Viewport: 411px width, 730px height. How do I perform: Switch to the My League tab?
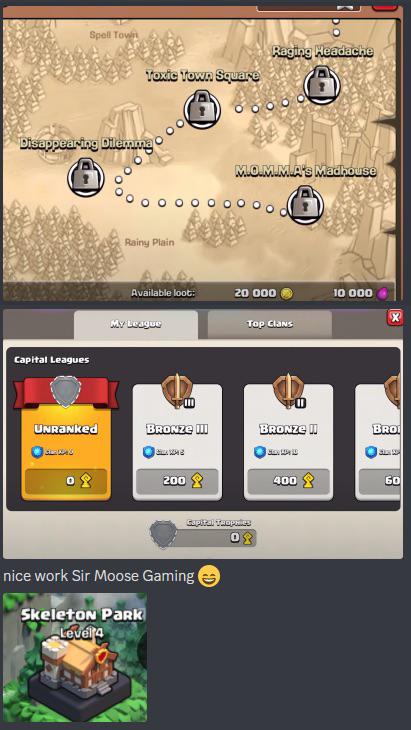pyautogui.click(x=136, y=324)
